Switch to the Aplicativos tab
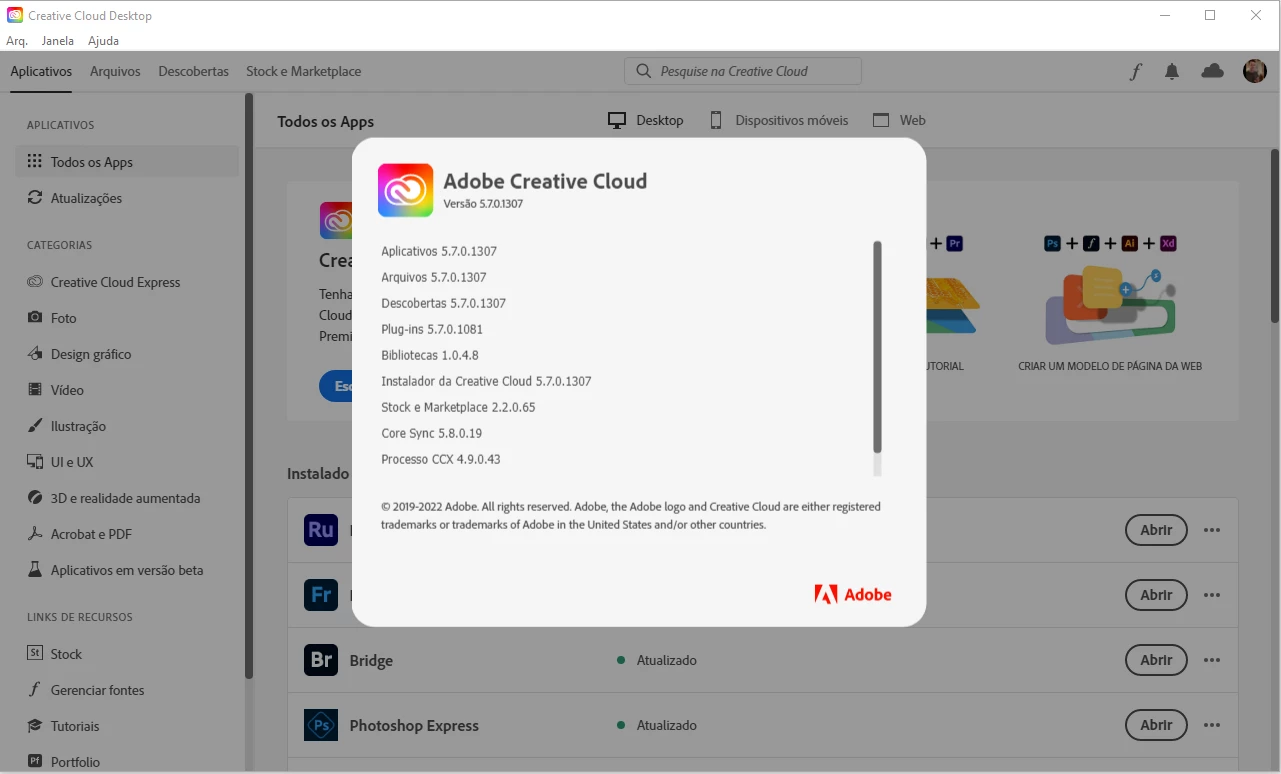This screenshot has width=1281, height=774. coord(41,71)
